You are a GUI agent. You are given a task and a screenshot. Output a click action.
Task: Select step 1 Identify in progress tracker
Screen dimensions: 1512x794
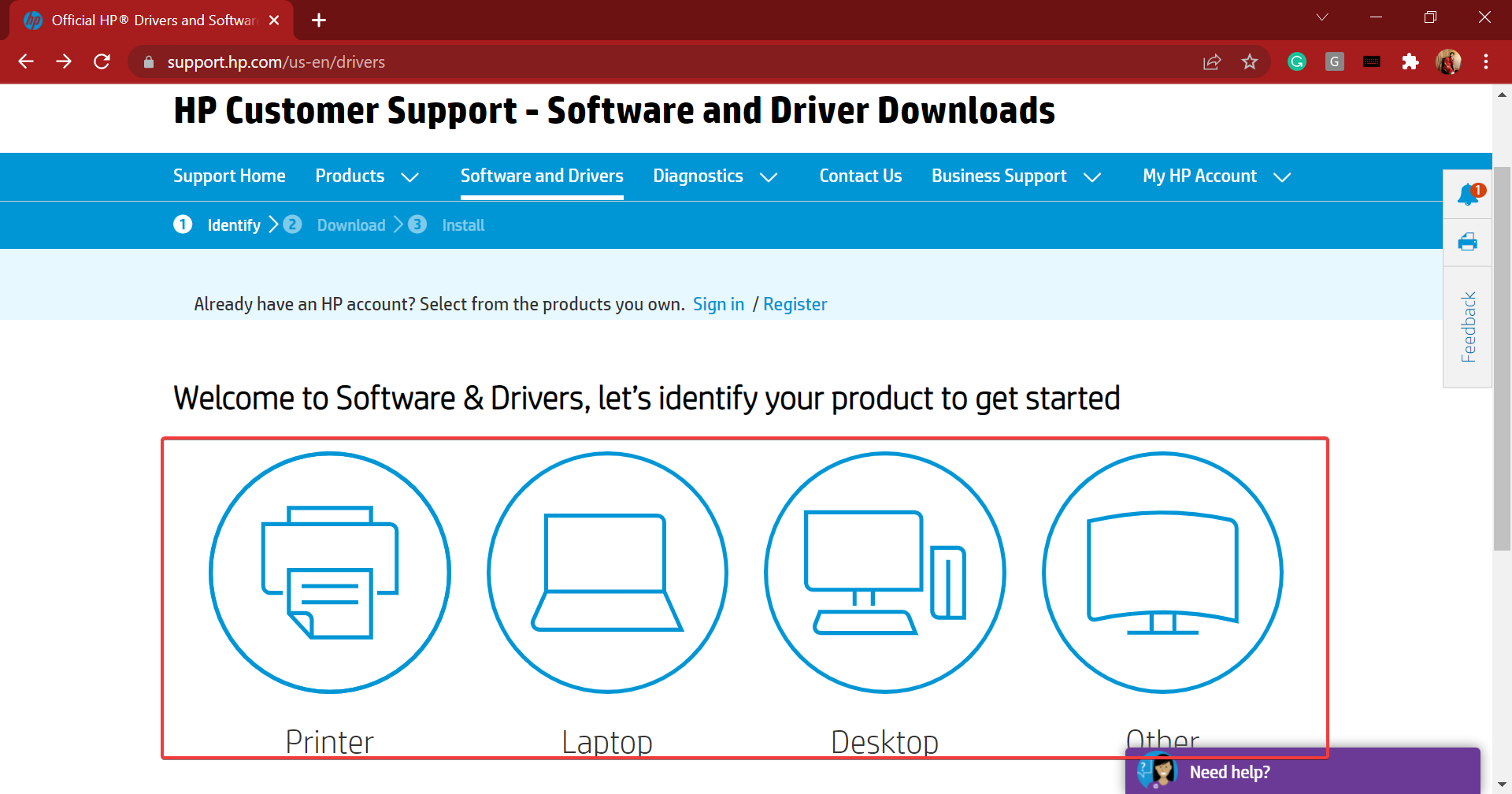[233, 225]
